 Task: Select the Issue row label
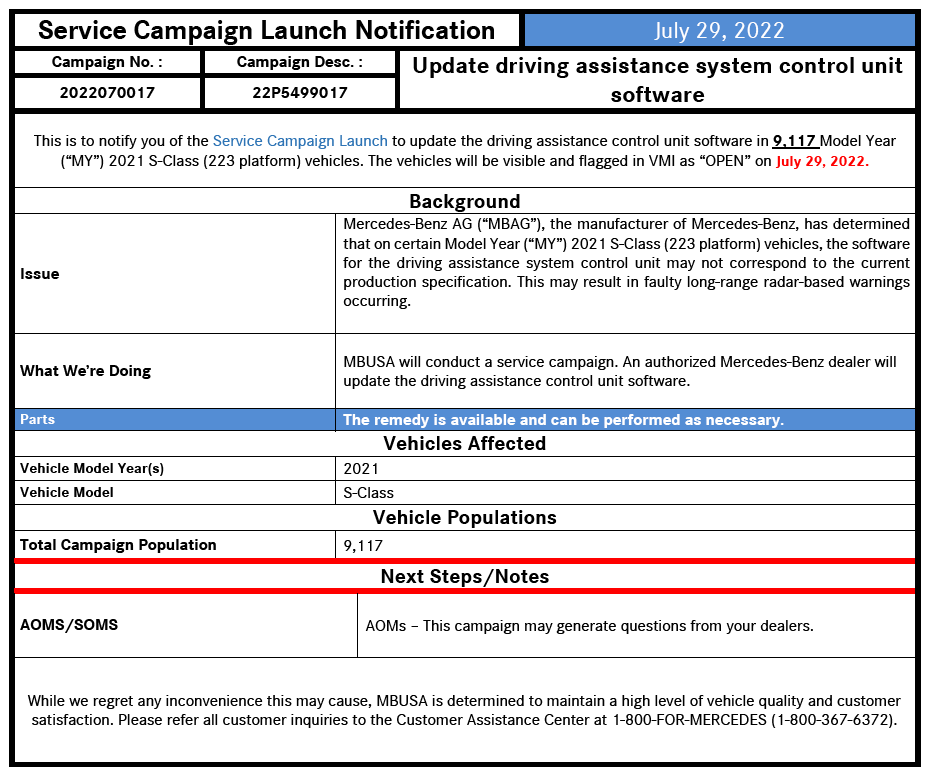click(x=40, y=274)
